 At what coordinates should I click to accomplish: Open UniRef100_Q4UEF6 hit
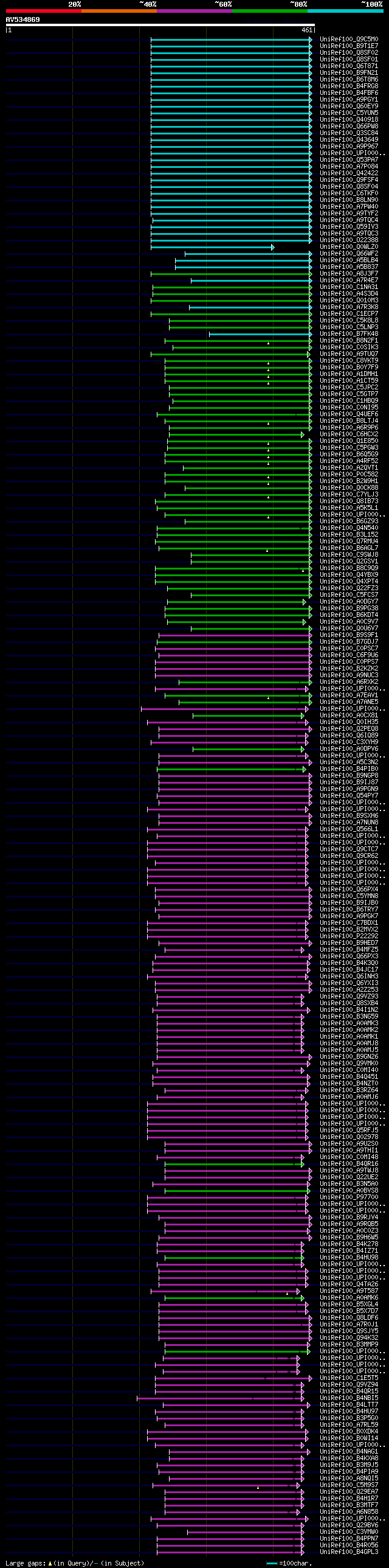click(349, 414)
